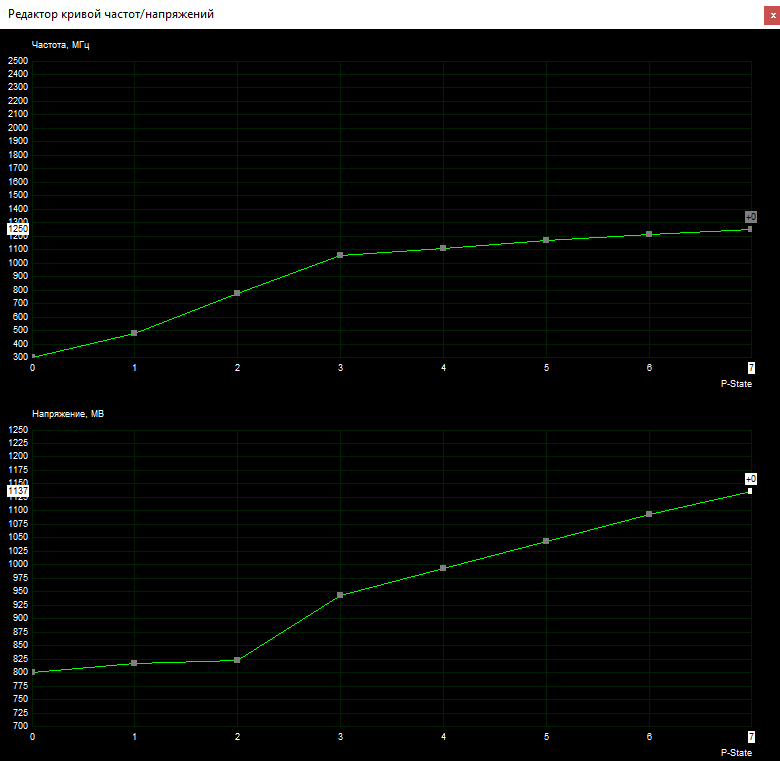Viewport: 780px width, 761px height.
Task: Select voltage curve point at P-State 5
Action: 546,541
